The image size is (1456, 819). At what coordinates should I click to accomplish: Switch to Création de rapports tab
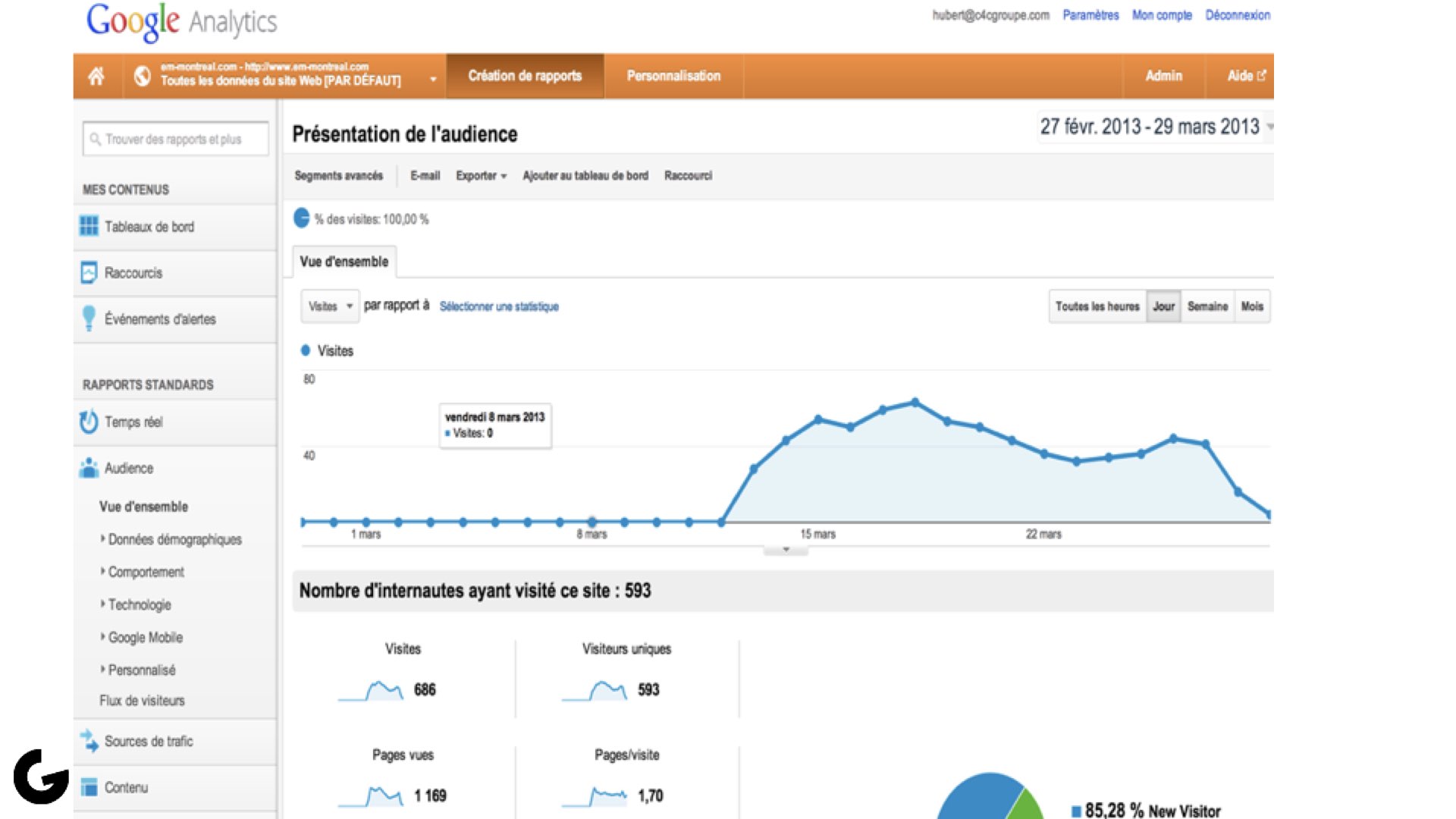tap(525, 76)
